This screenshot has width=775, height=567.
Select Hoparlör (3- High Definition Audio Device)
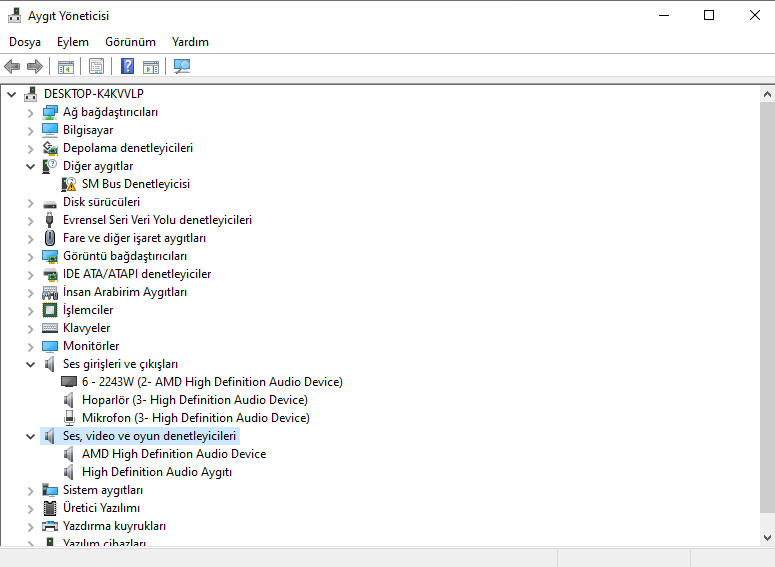click(195, 400)
